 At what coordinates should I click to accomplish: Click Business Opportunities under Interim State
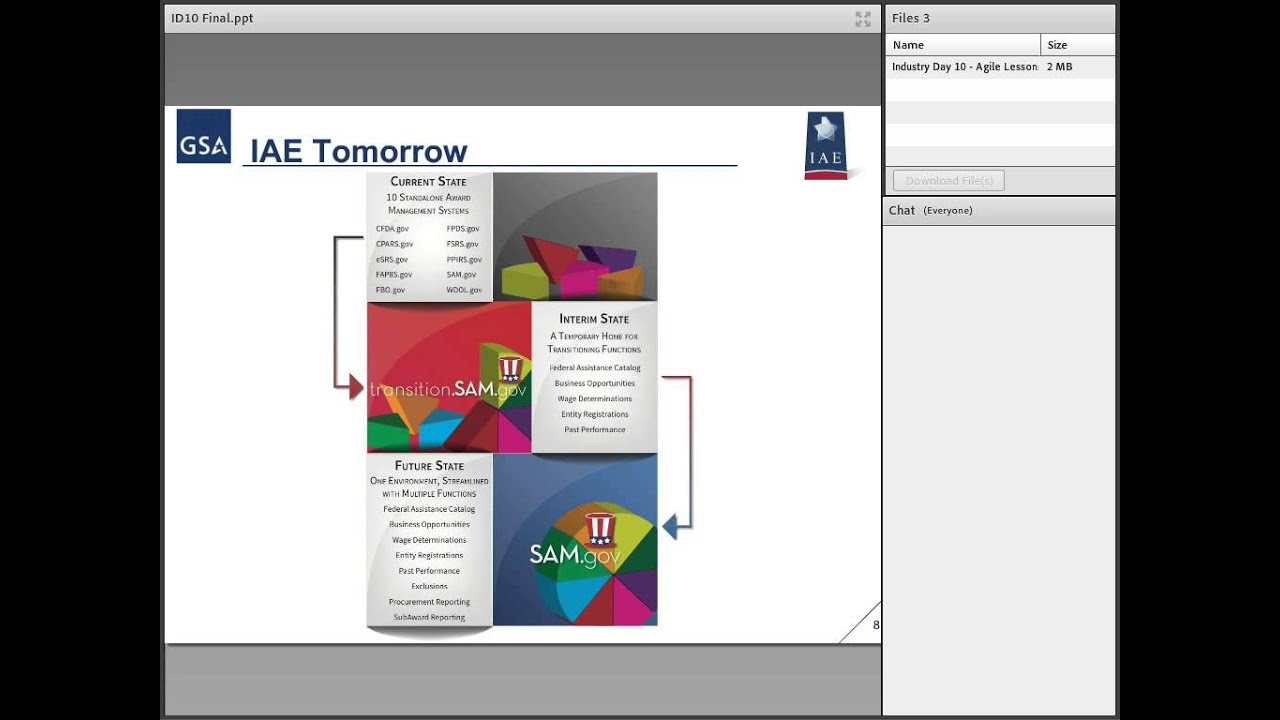pos(595,384)
